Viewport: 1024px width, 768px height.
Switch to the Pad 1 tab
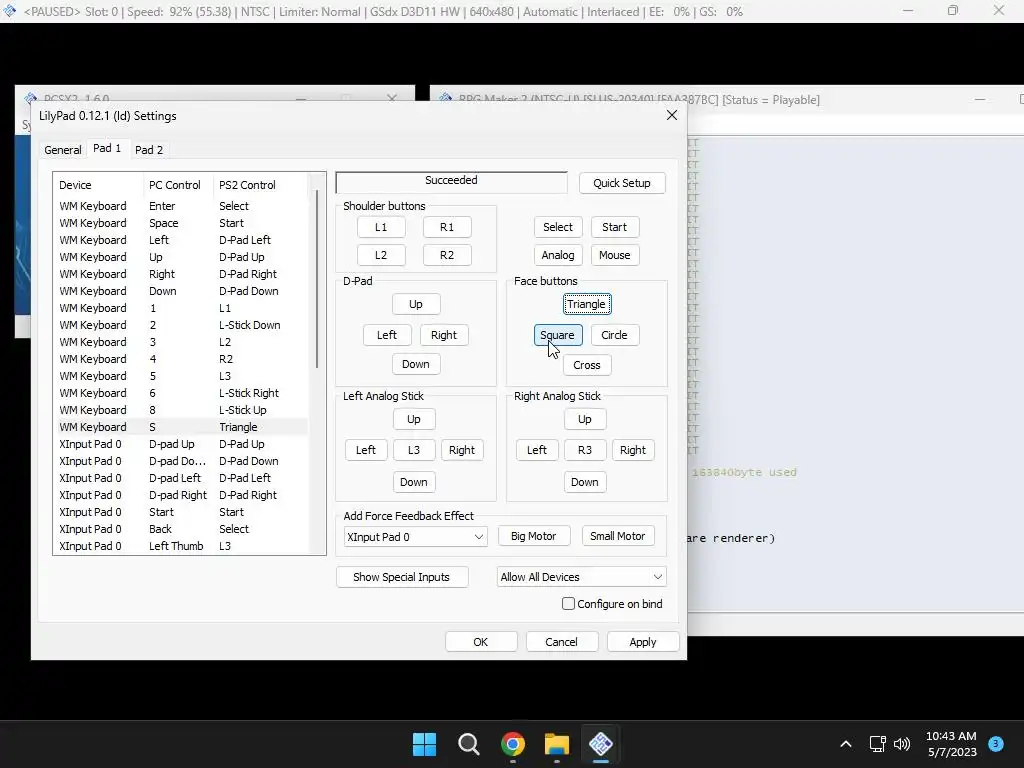[107, 148]
